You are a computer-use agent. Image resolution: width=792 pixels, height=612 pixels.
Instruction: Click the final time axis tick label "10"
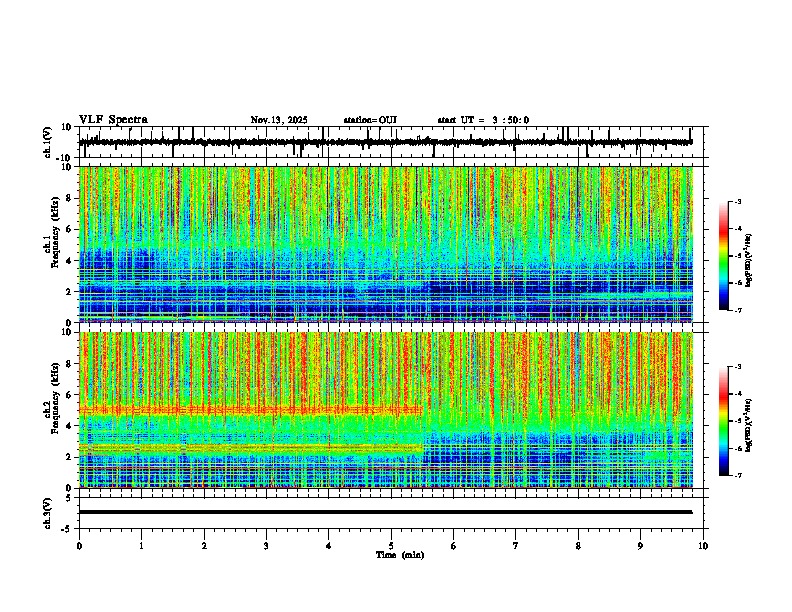tap(703, 546)
